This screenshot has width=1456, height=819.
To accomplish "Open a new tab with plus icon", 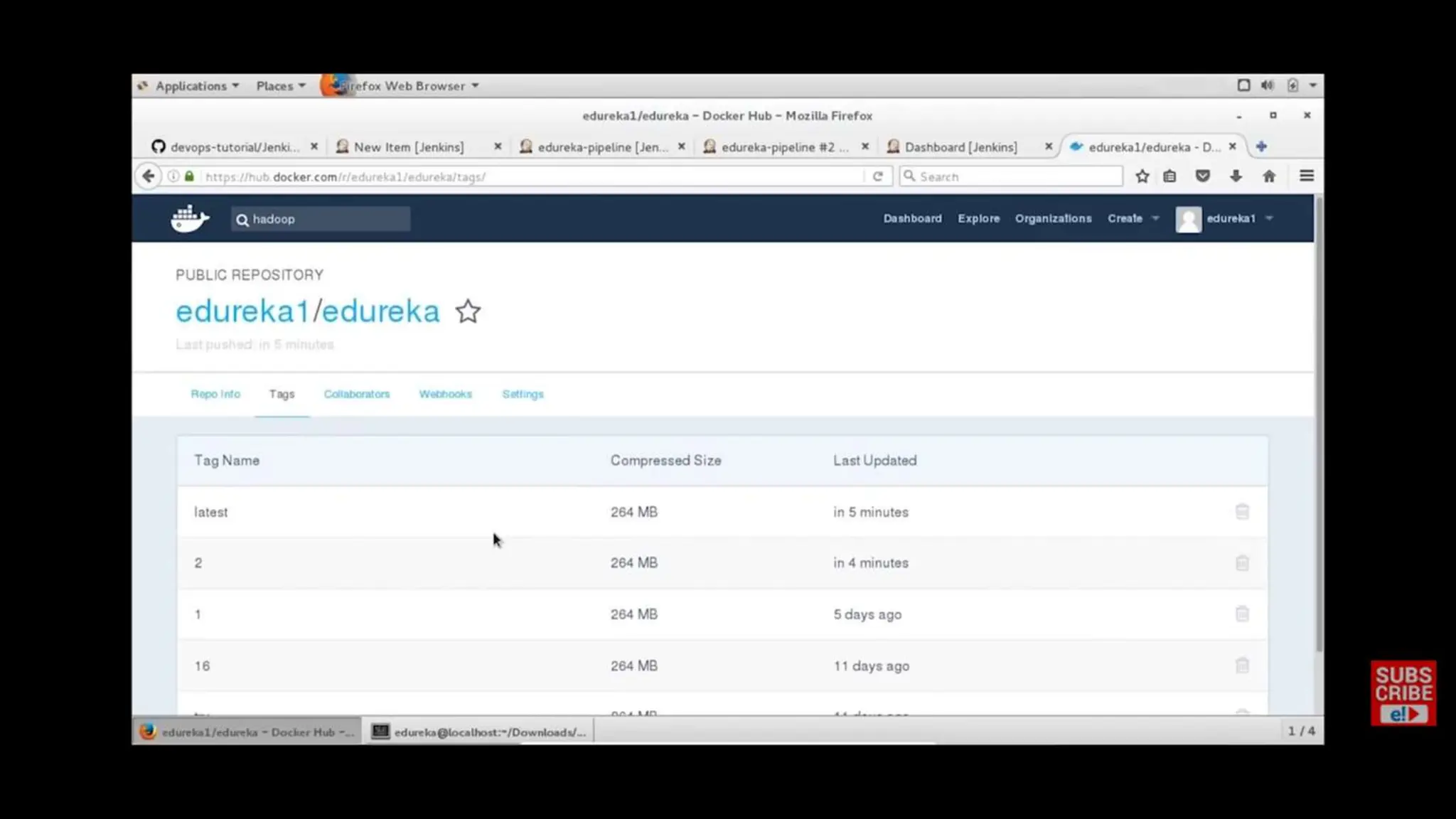I will pos(1261,146).
